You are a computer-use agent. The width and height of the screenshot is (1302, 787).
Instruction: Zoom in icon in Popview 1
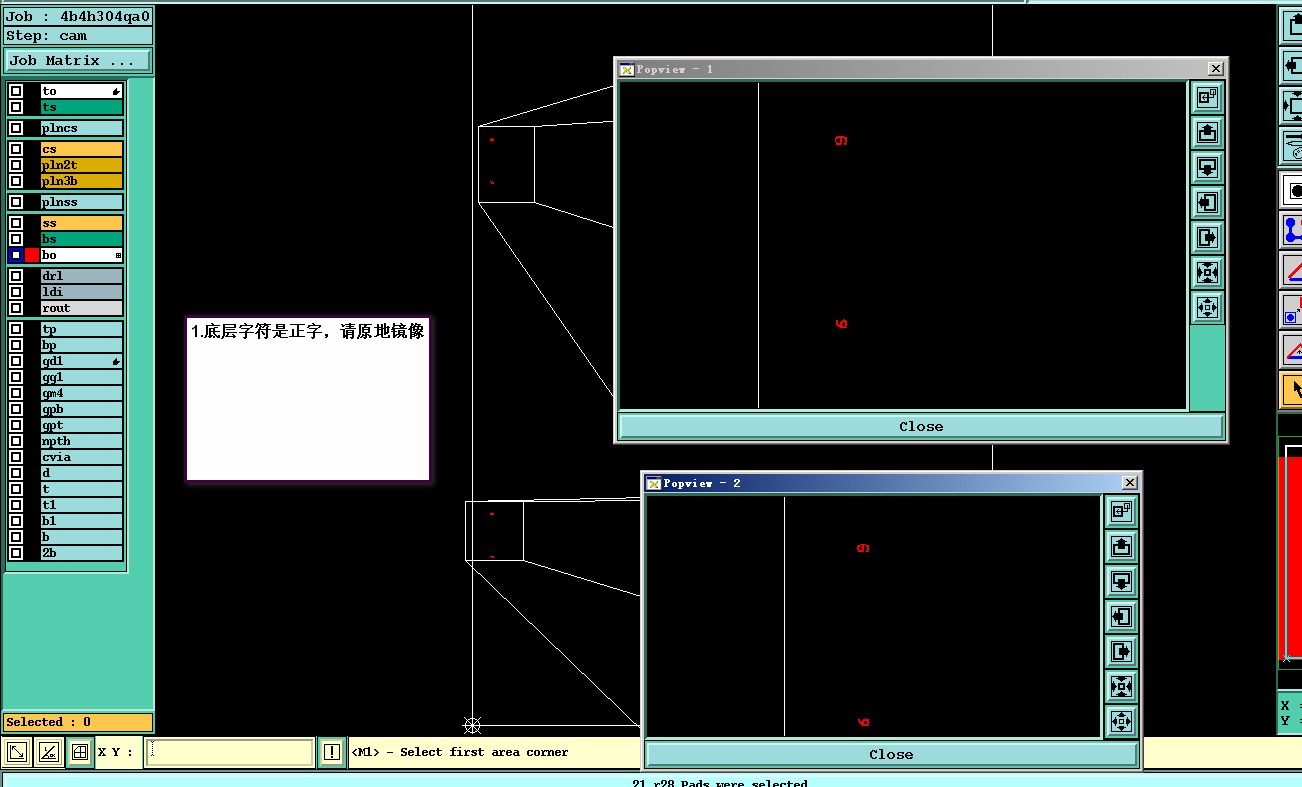tap(1208, 272)
